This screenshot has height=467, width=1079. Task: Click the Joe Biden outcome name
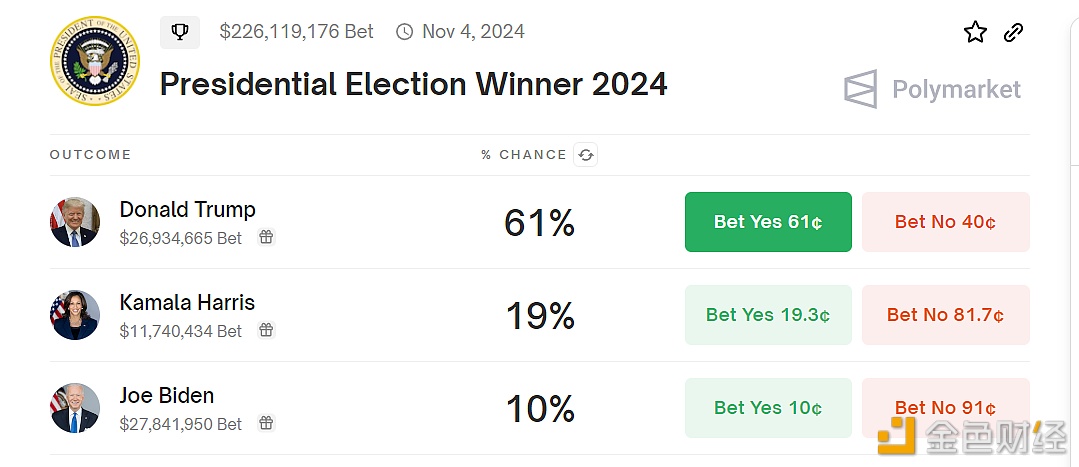pos(167,395)
